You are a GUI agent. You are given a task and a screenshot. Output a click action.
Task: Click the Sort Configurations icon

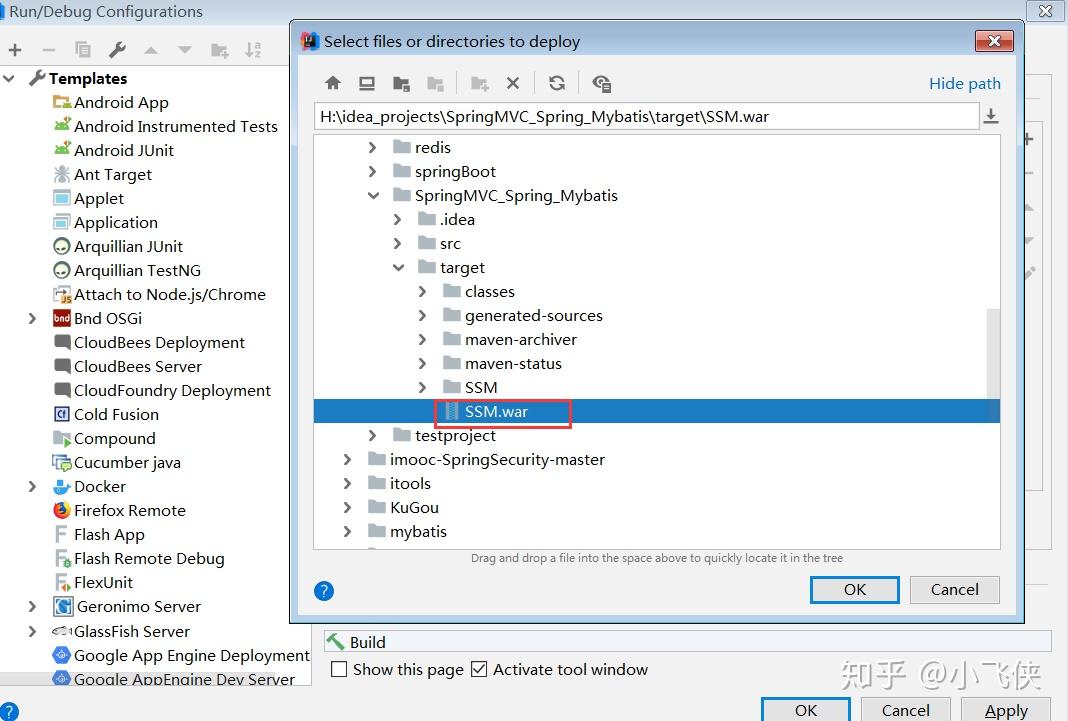[x=253, y=50]
